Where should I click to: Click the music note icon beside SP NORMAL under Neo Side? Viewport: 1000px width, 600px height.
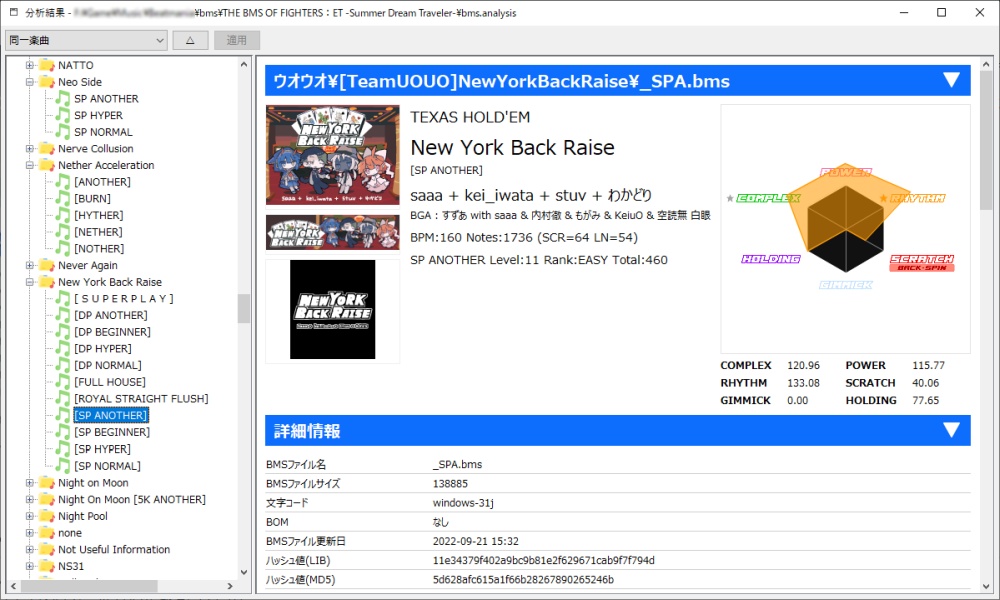coord(62,131)
